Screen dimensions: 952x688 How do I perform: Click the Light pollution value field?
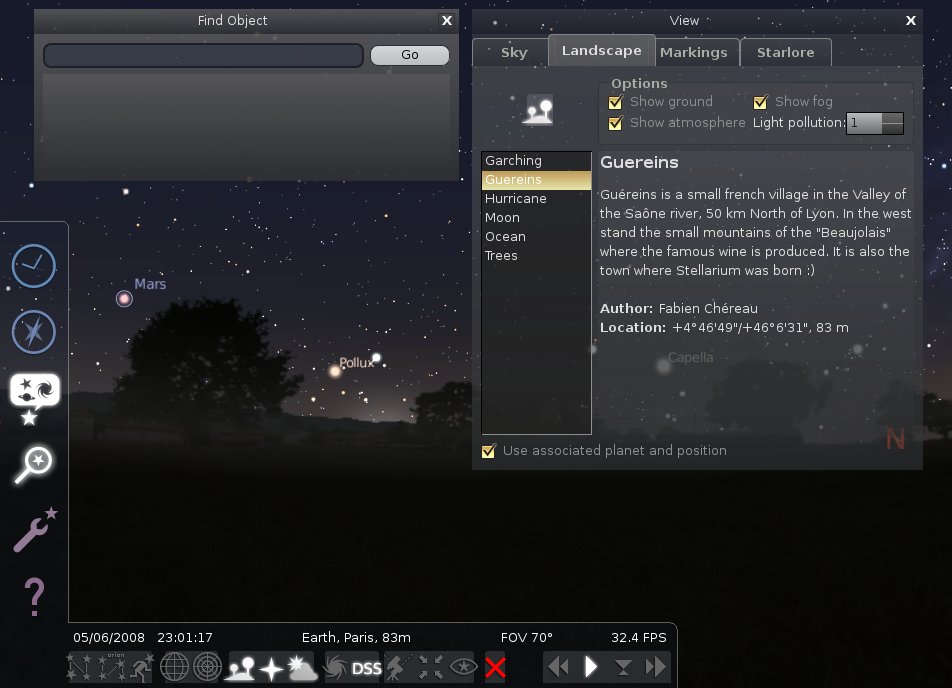coord(864,123)
